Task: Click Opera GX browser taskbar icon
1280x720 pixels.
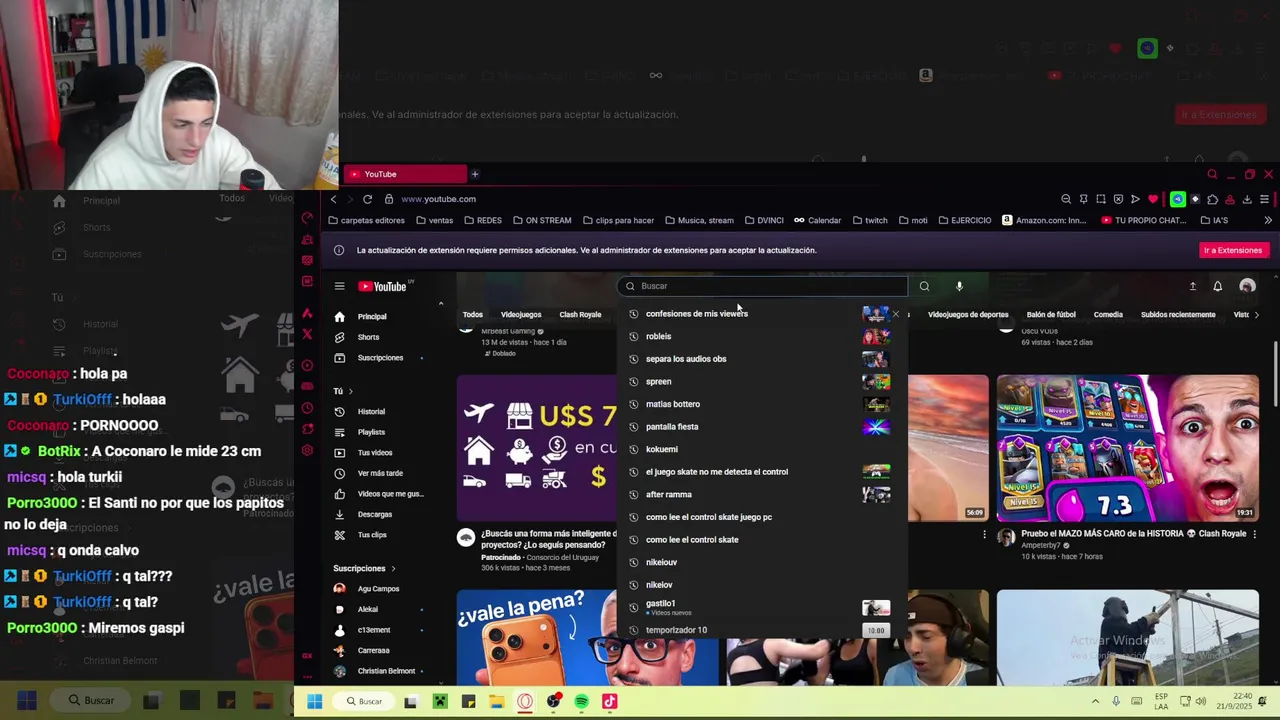Action: pyautogui.click(x=525, y=702)
